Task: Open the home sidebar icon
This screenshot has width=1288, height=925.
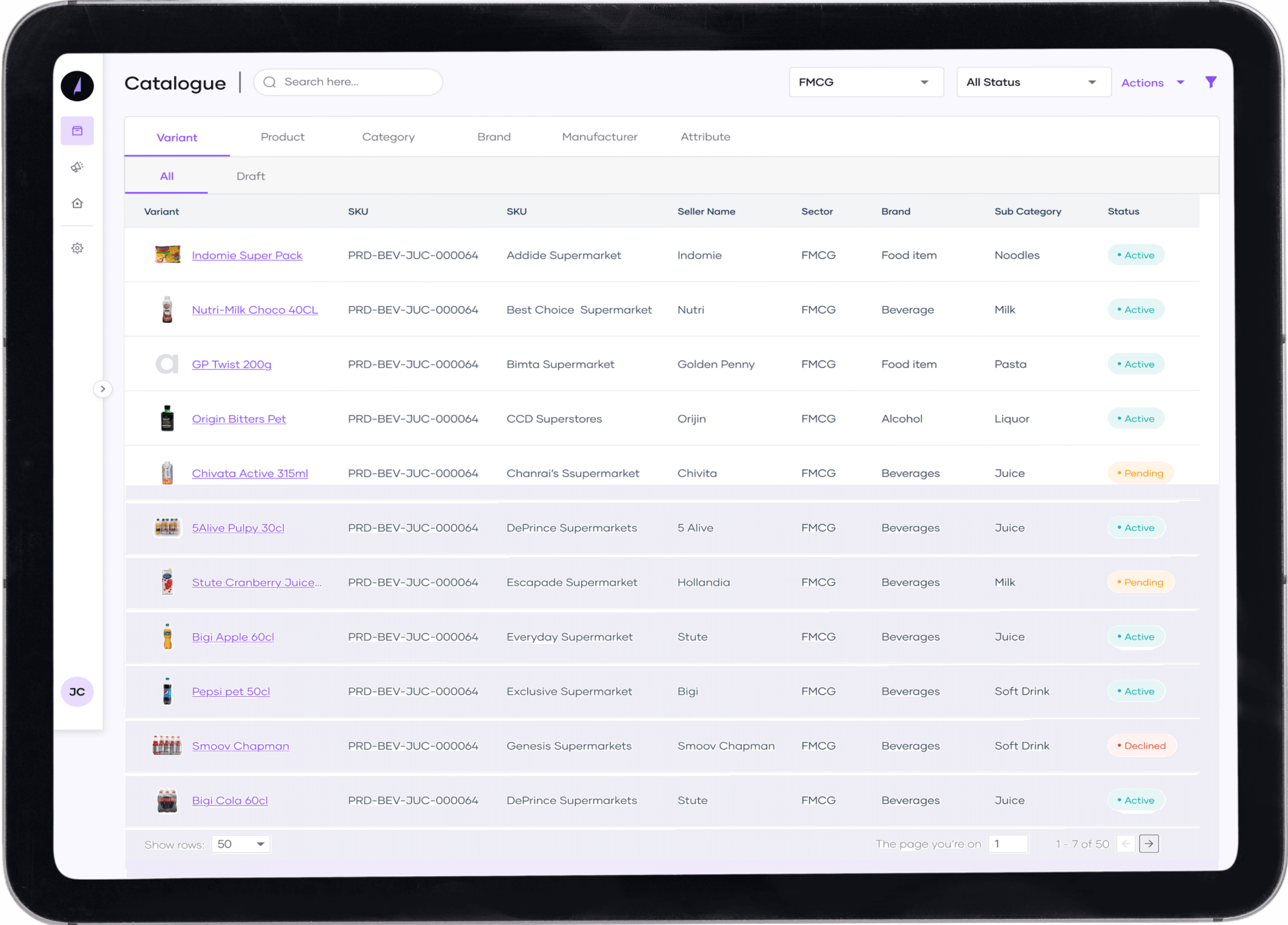Action: [77, 203]
